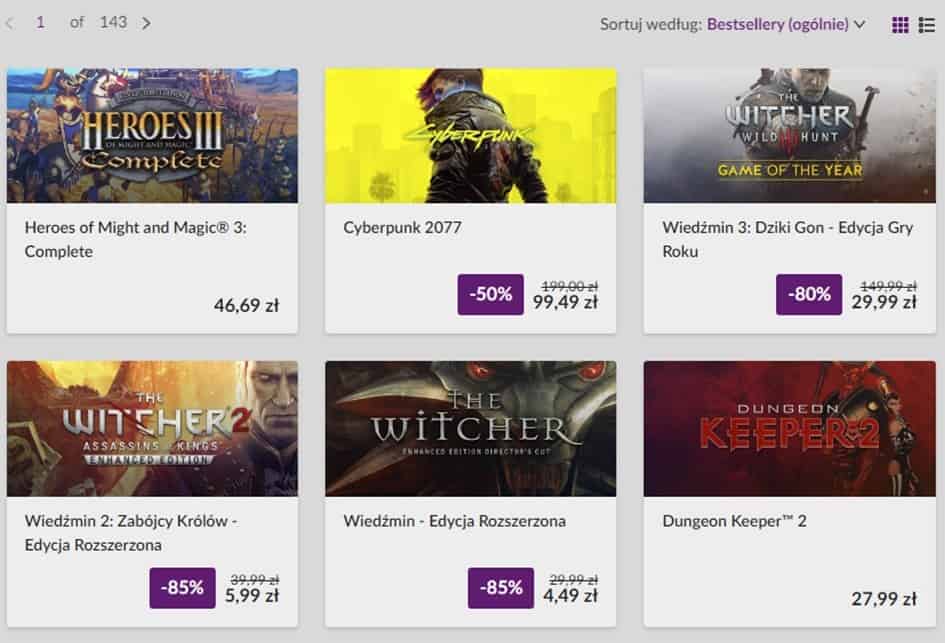Open The Witcher Enhanced Edition cover image
This screenshot has height=643, width=945.
[x=470, y=429]
